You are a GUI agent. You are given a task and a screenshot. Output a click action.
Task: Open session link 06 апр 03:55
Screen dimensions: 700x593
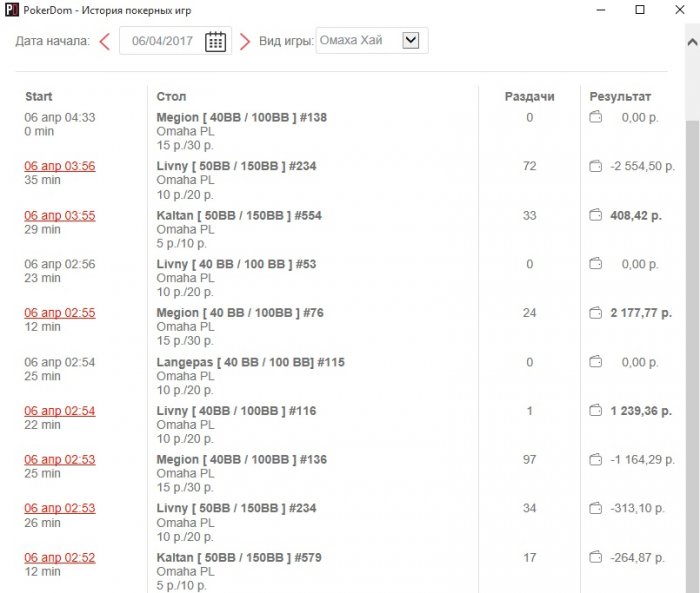click(60, 215)
